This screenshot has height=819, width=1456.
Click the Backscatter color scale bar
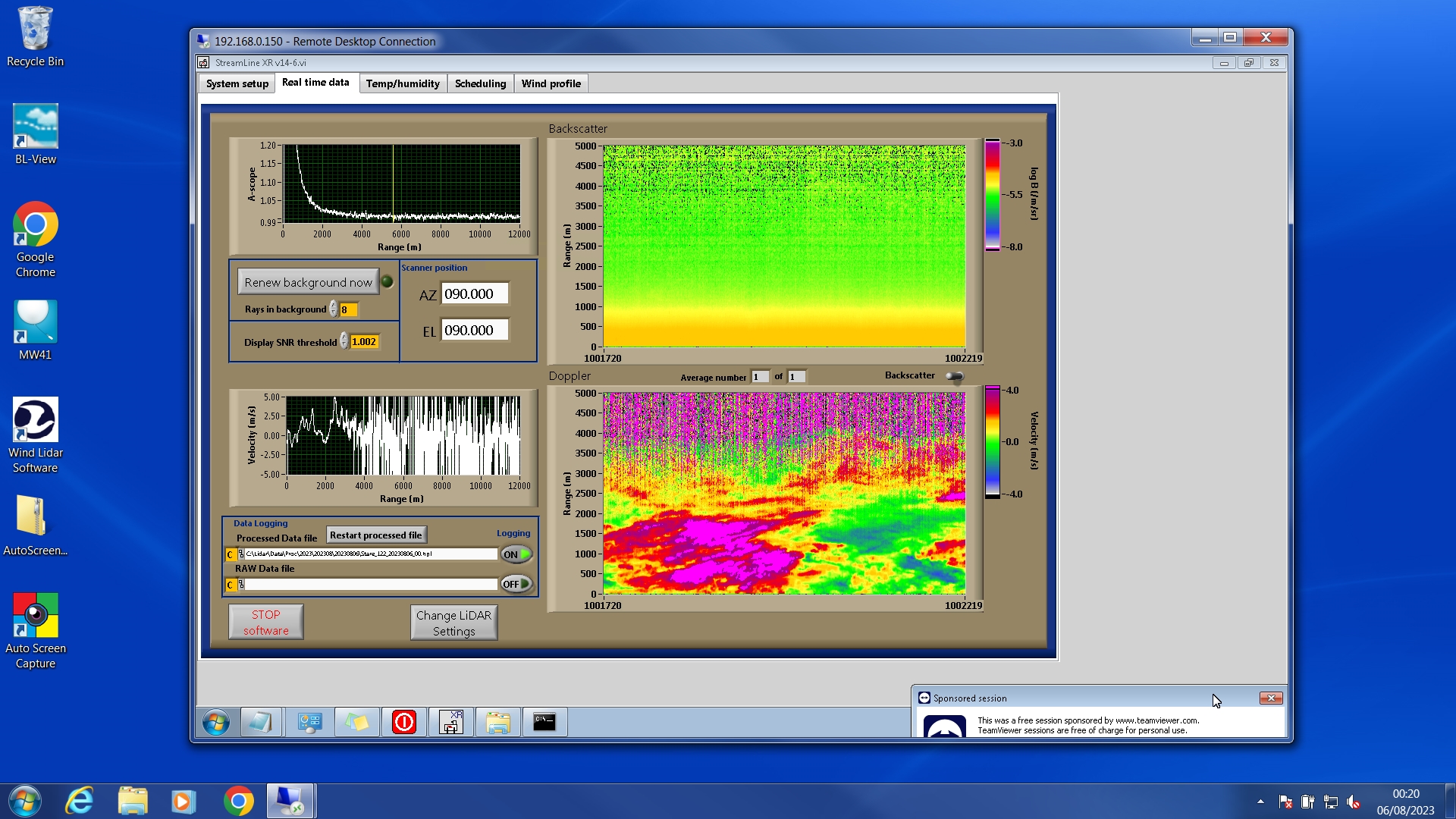(992, 195)
